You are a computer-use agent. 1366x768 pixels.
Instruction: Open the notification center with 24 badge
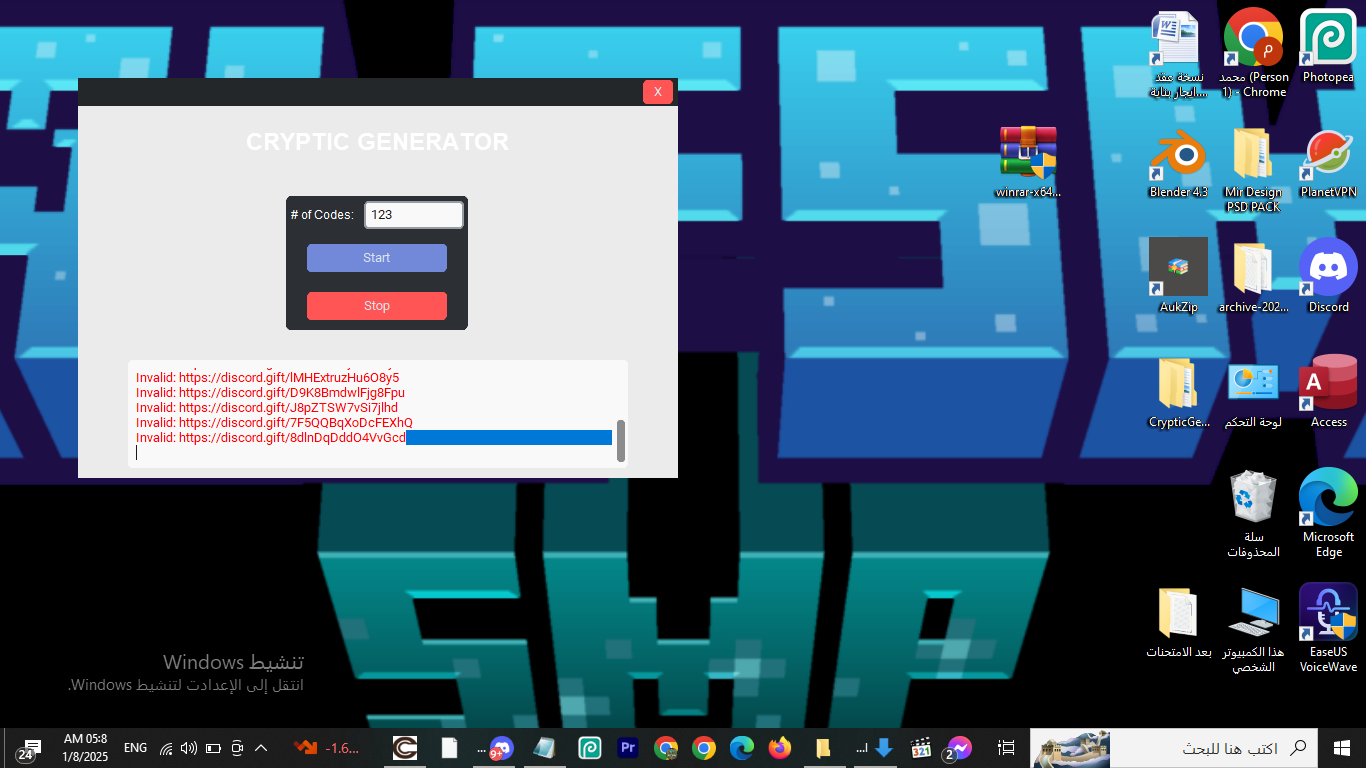(x=29, y=748)
